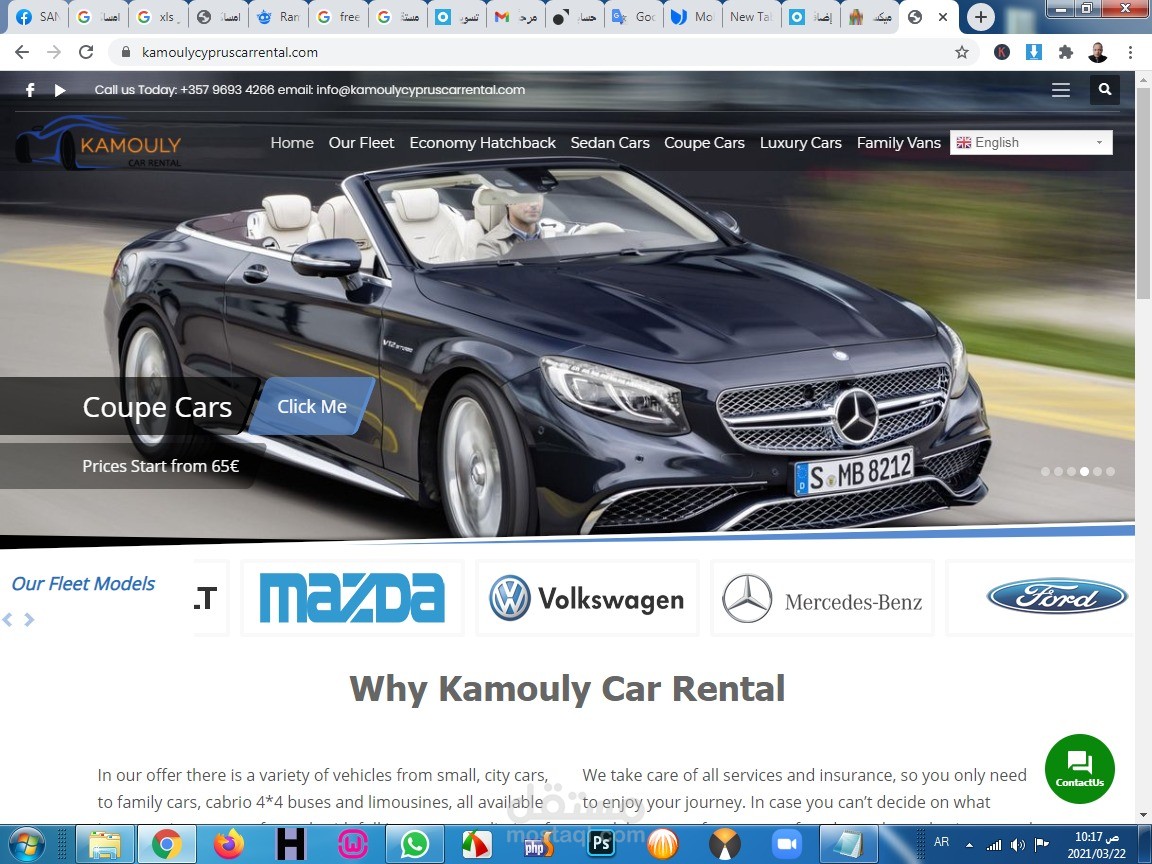Open the red K extension icon
The height and width of the screenshot is (864, 1152).
(x=1001, y=52)
